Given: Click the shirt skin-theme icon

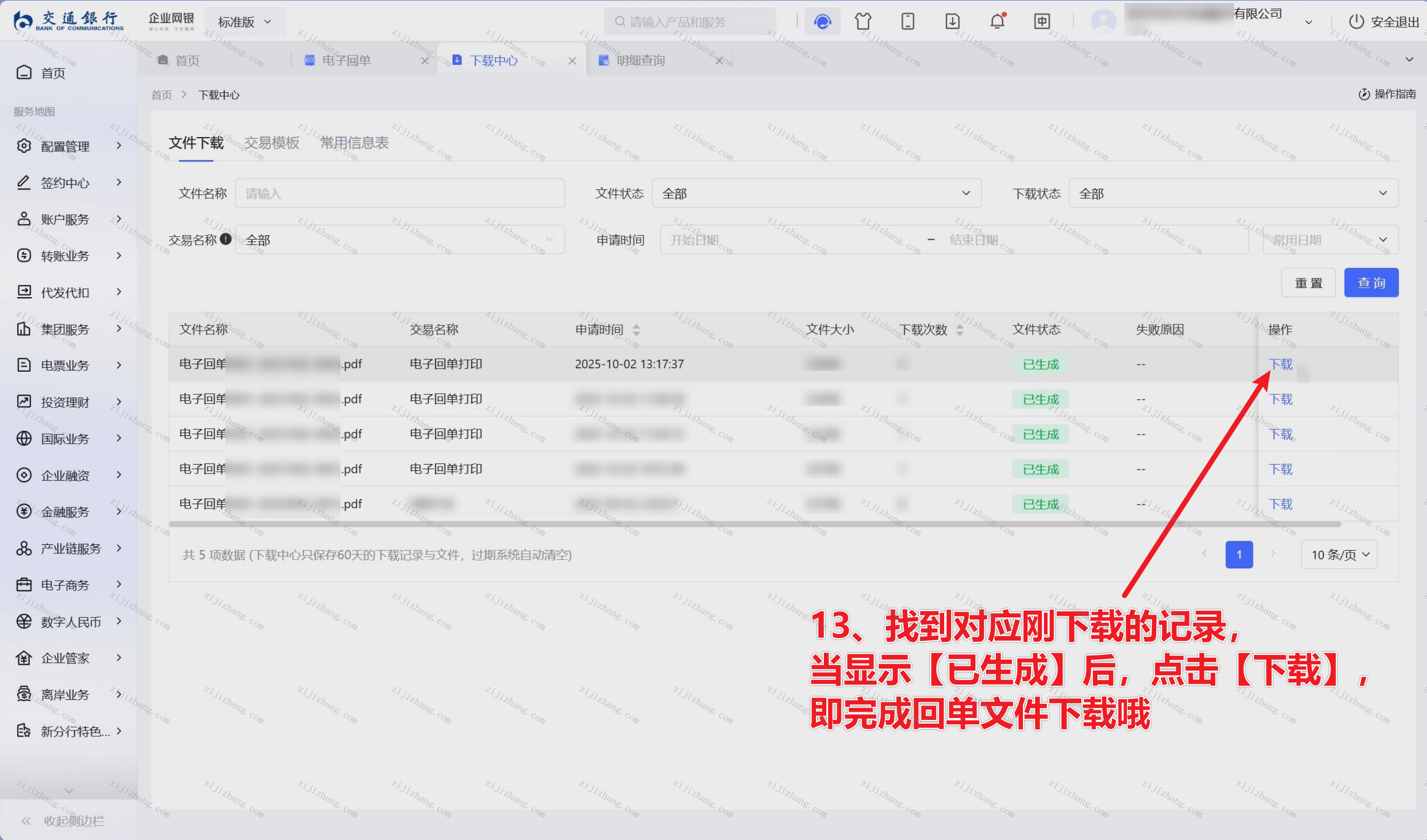Looking at the screenshot, I should 863,21.
